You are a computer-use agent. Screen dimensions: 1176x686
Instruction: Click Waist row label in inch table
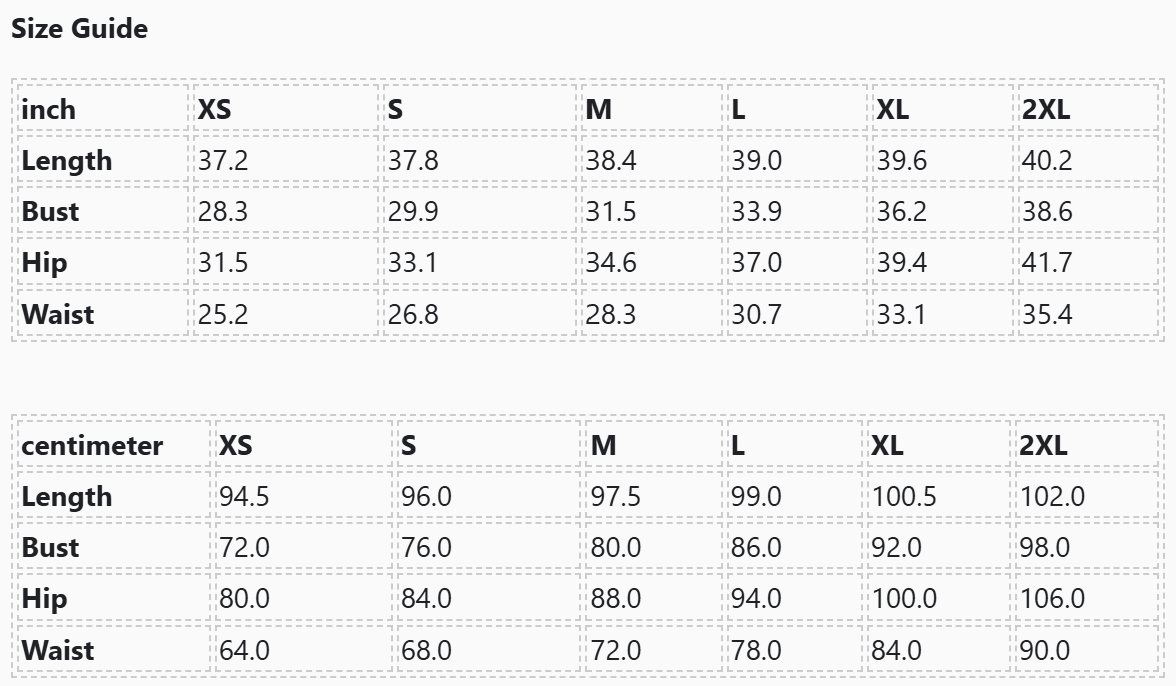point(58,314)
